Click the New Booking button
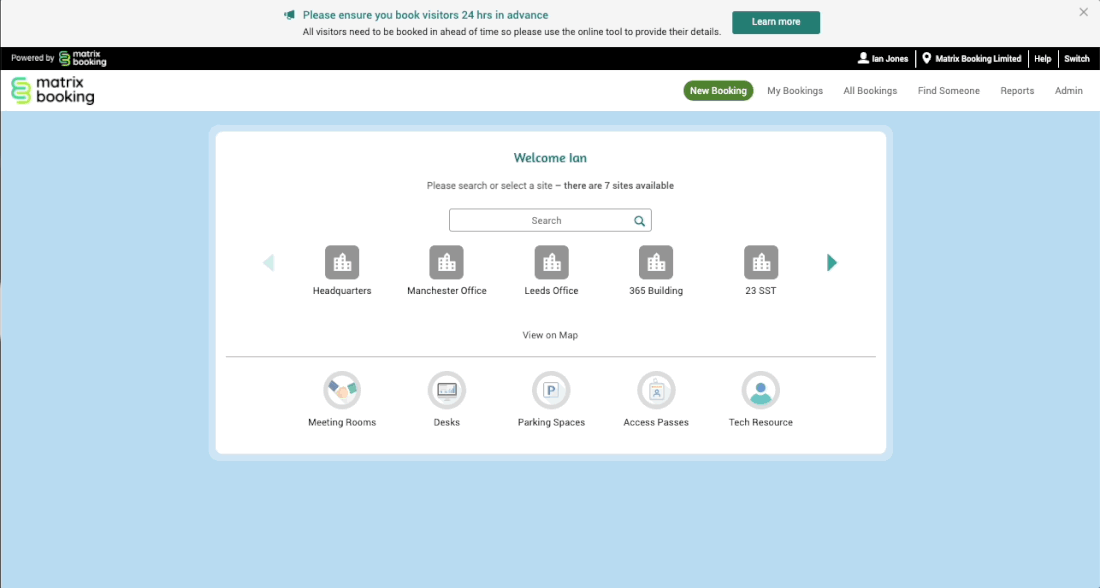 coord(718,91)
